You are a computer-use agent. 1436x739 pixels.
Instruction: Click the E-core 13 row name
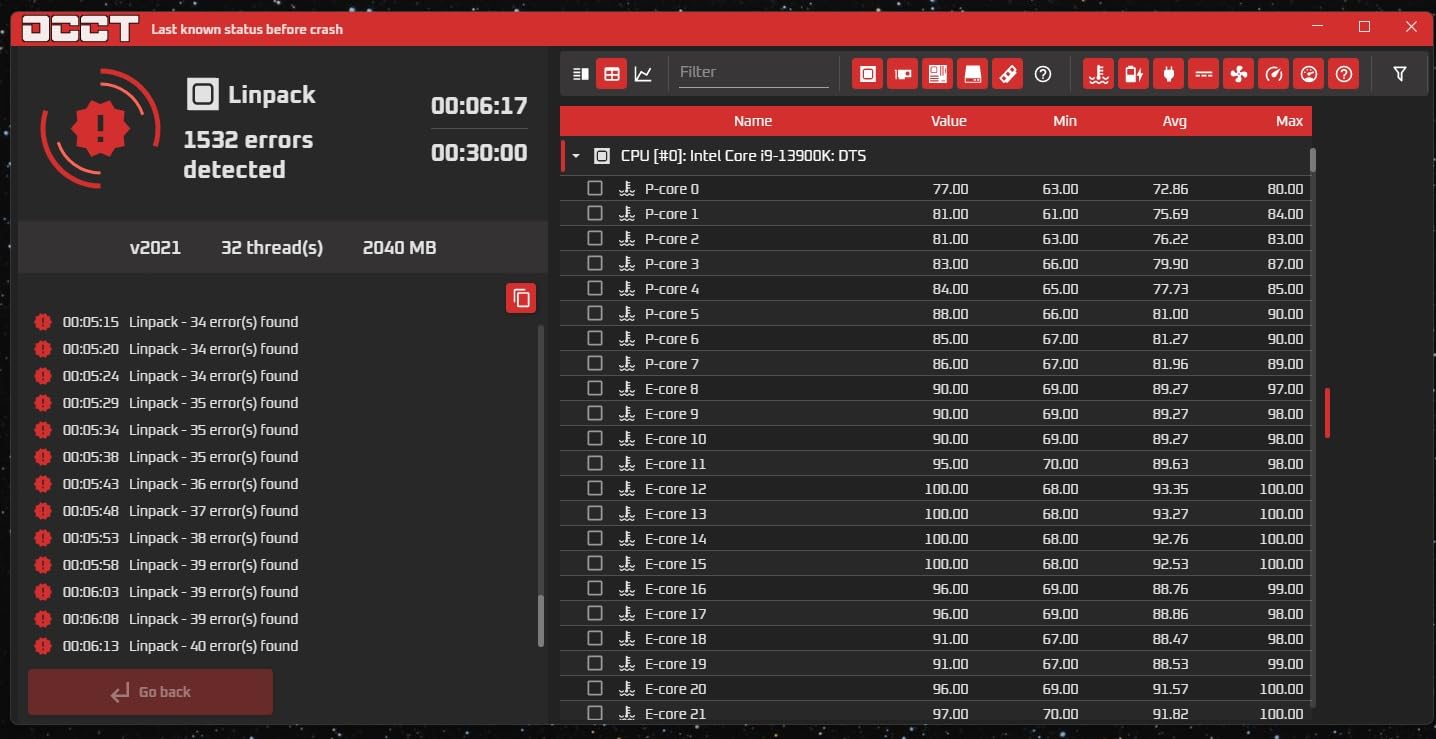point(676,514)
